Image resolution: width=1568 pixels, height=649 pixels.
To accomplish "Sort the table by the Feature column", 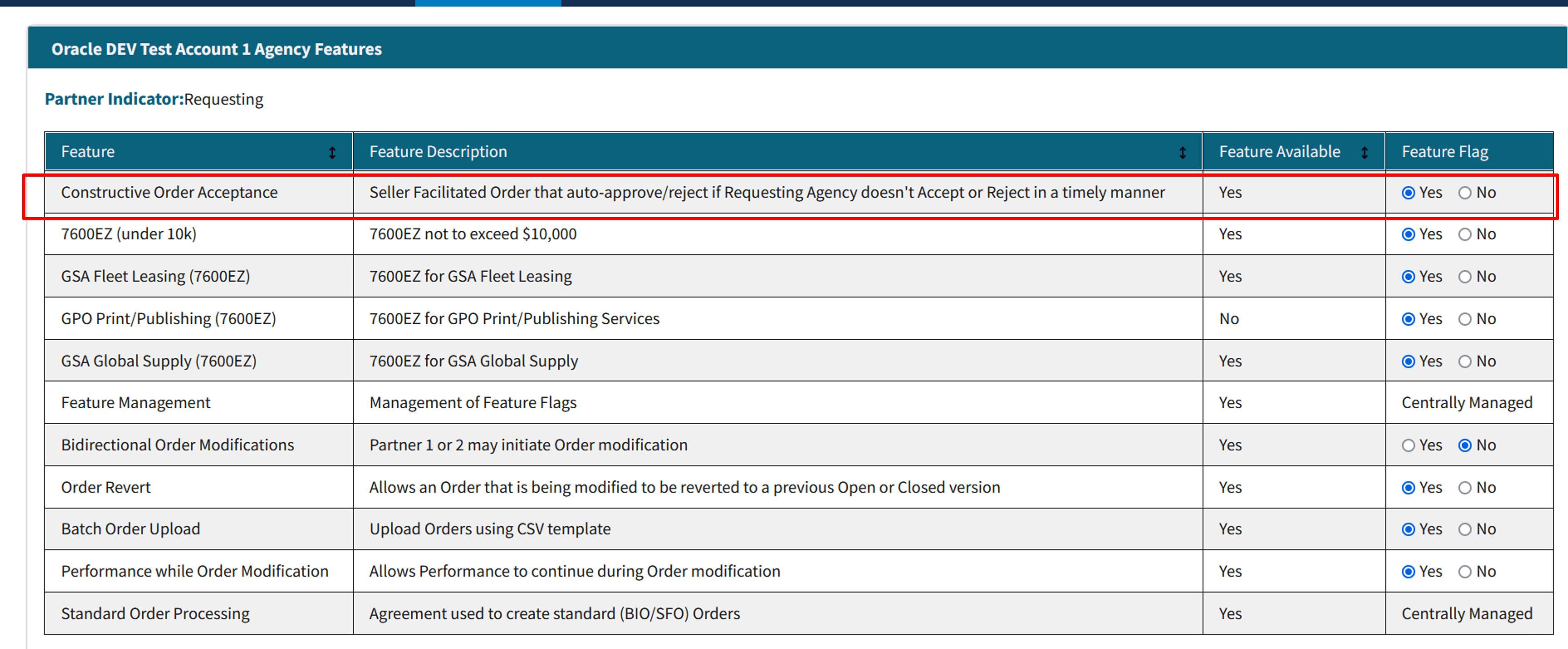I will (x=332, y=152).
